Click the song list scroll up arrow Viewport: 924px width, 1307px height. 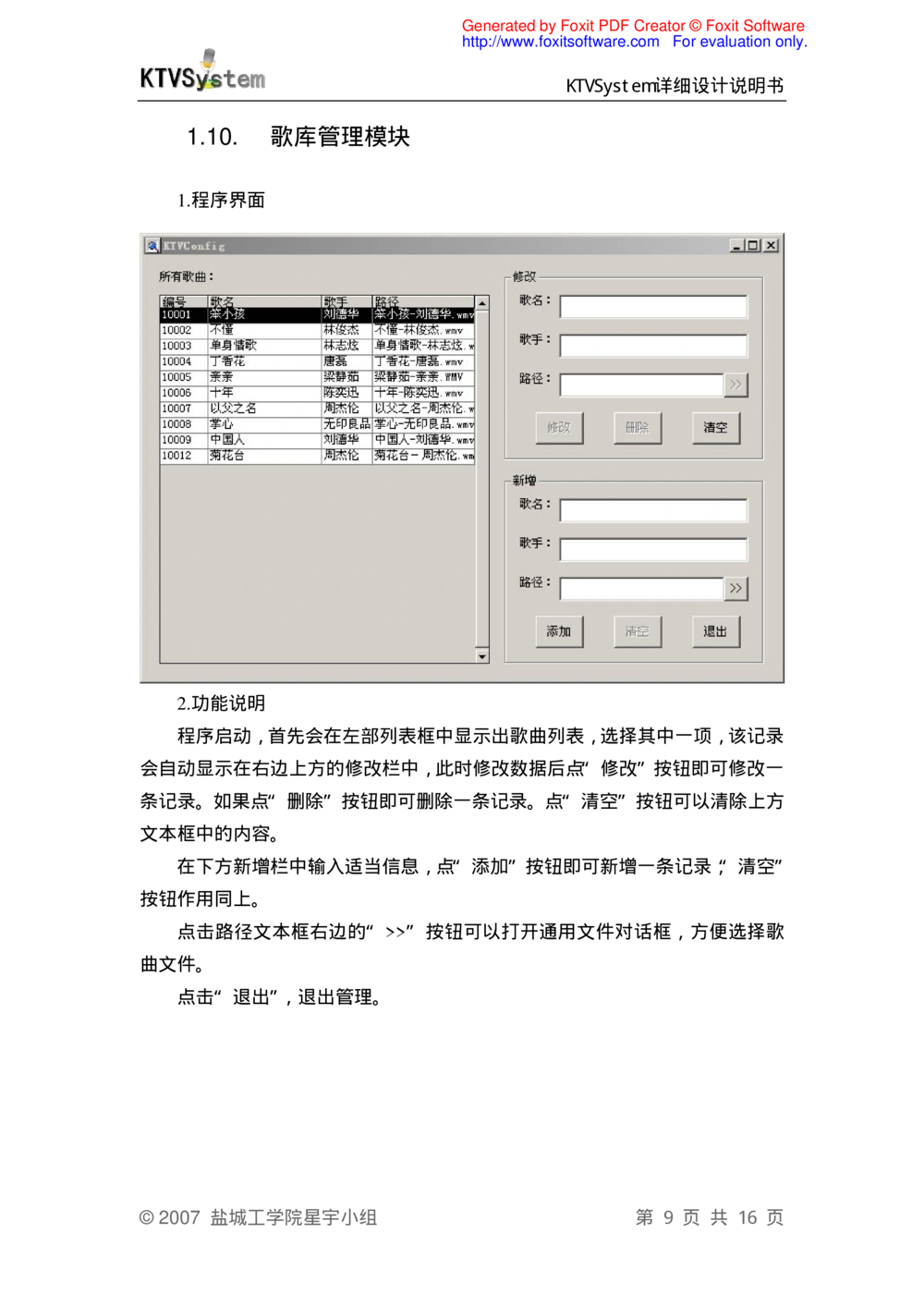coord(481,303)
